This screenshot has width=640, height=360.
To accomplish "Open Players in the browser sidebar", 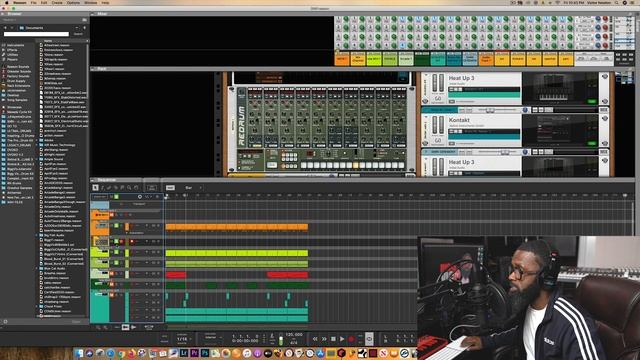I will pyautogui.click(x=12, y=59).
